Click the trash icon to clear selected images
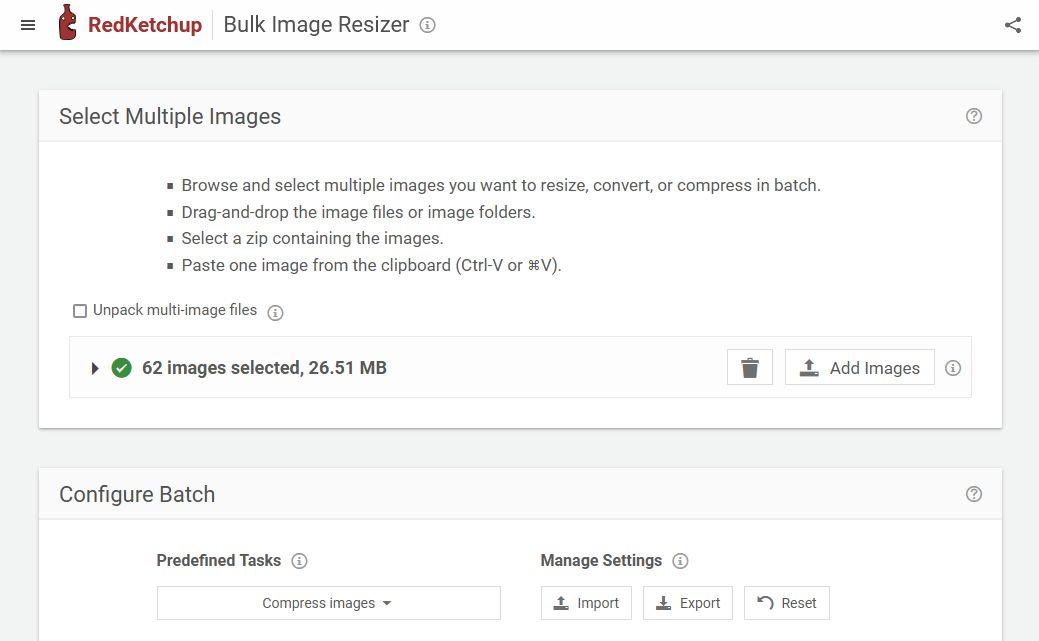1039x641 pixels. 749,367
